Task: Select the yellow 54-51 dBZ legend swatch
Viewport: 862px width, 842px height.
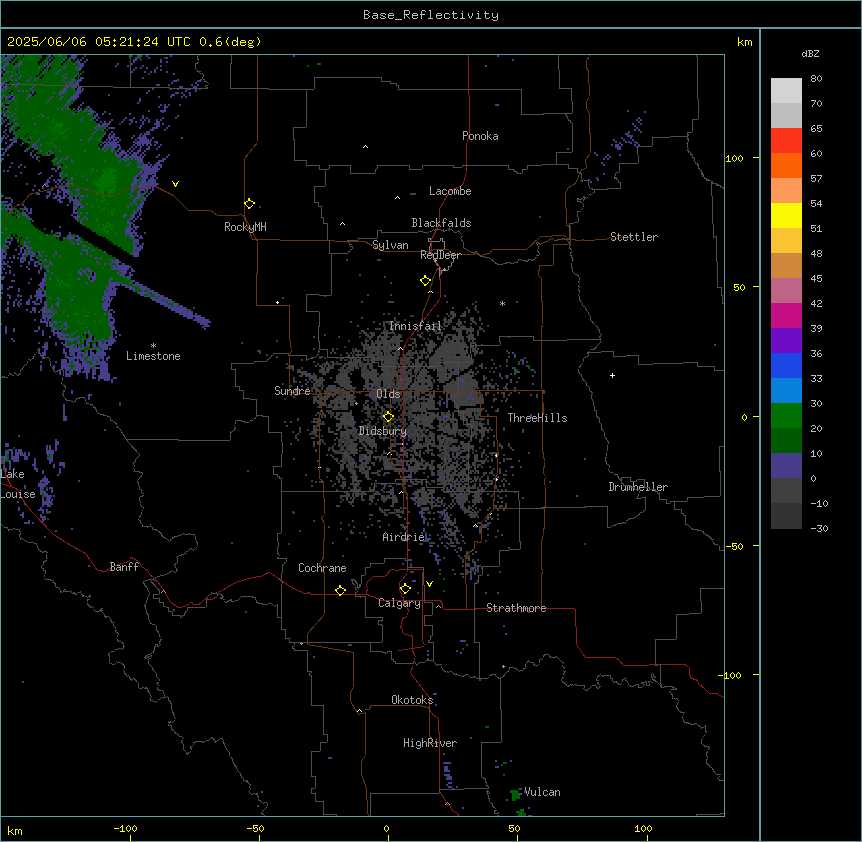Action: tap(786, 215)
